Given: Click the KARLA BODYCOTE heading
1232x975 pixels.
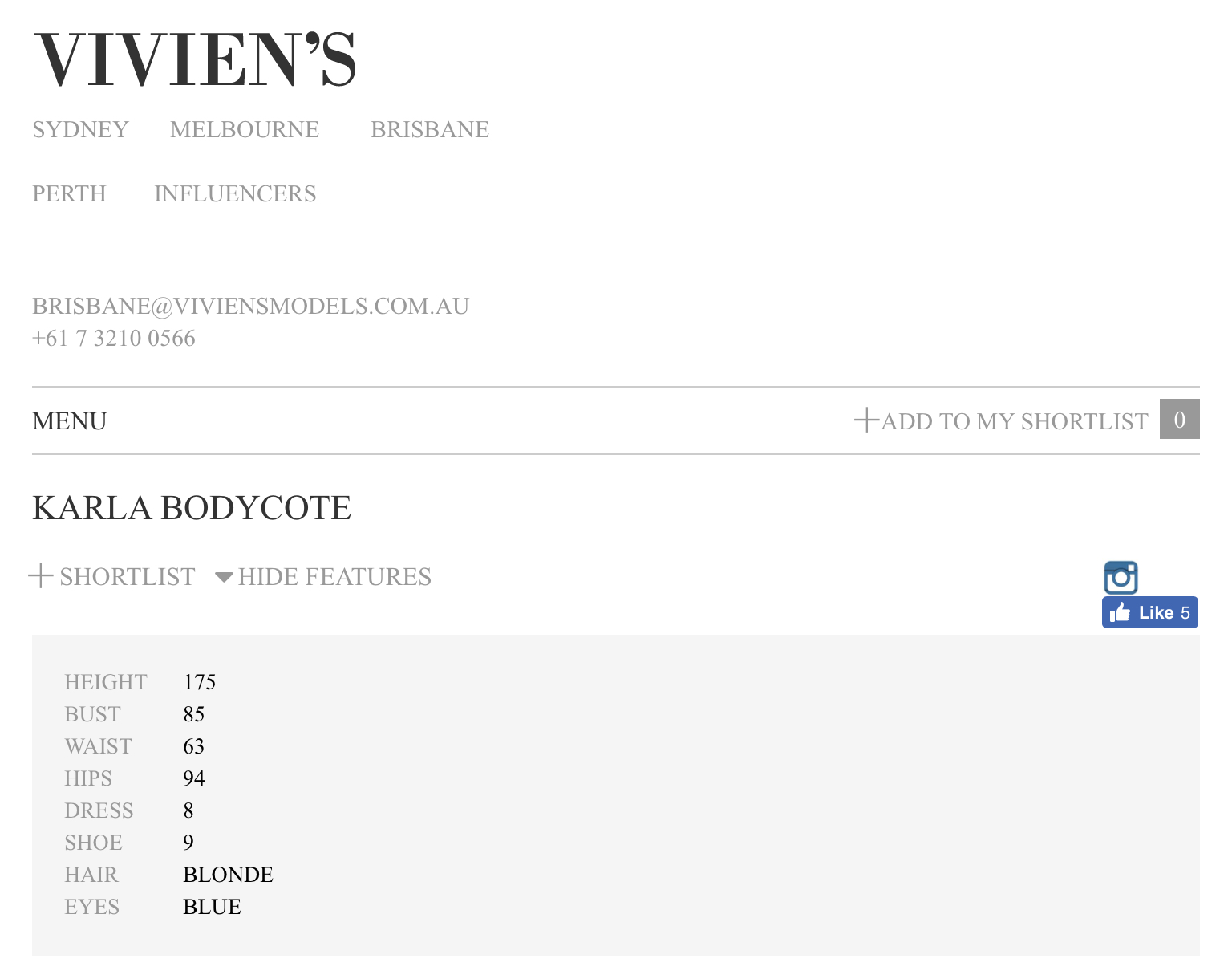Looking at the screenshot, I should [192, 508].
